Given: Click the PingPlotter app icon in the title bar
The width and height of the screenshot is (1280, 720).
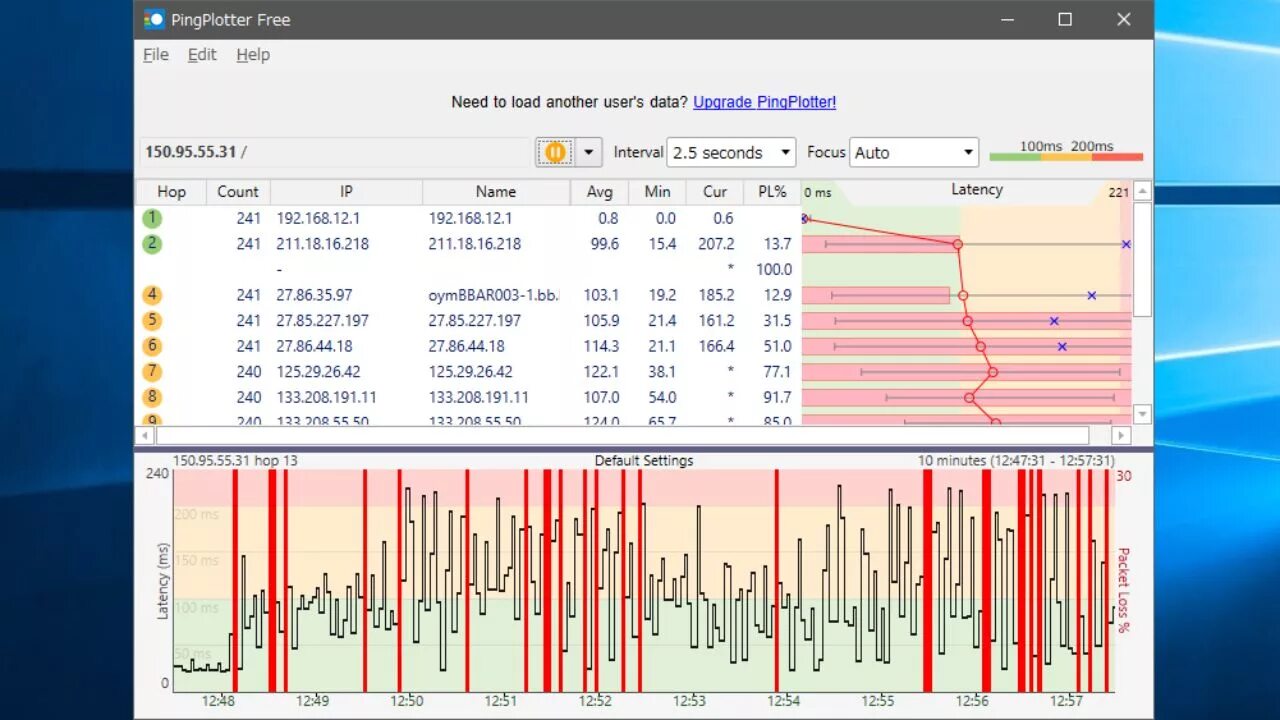Looking at the screenshot, I should [154, 19].
